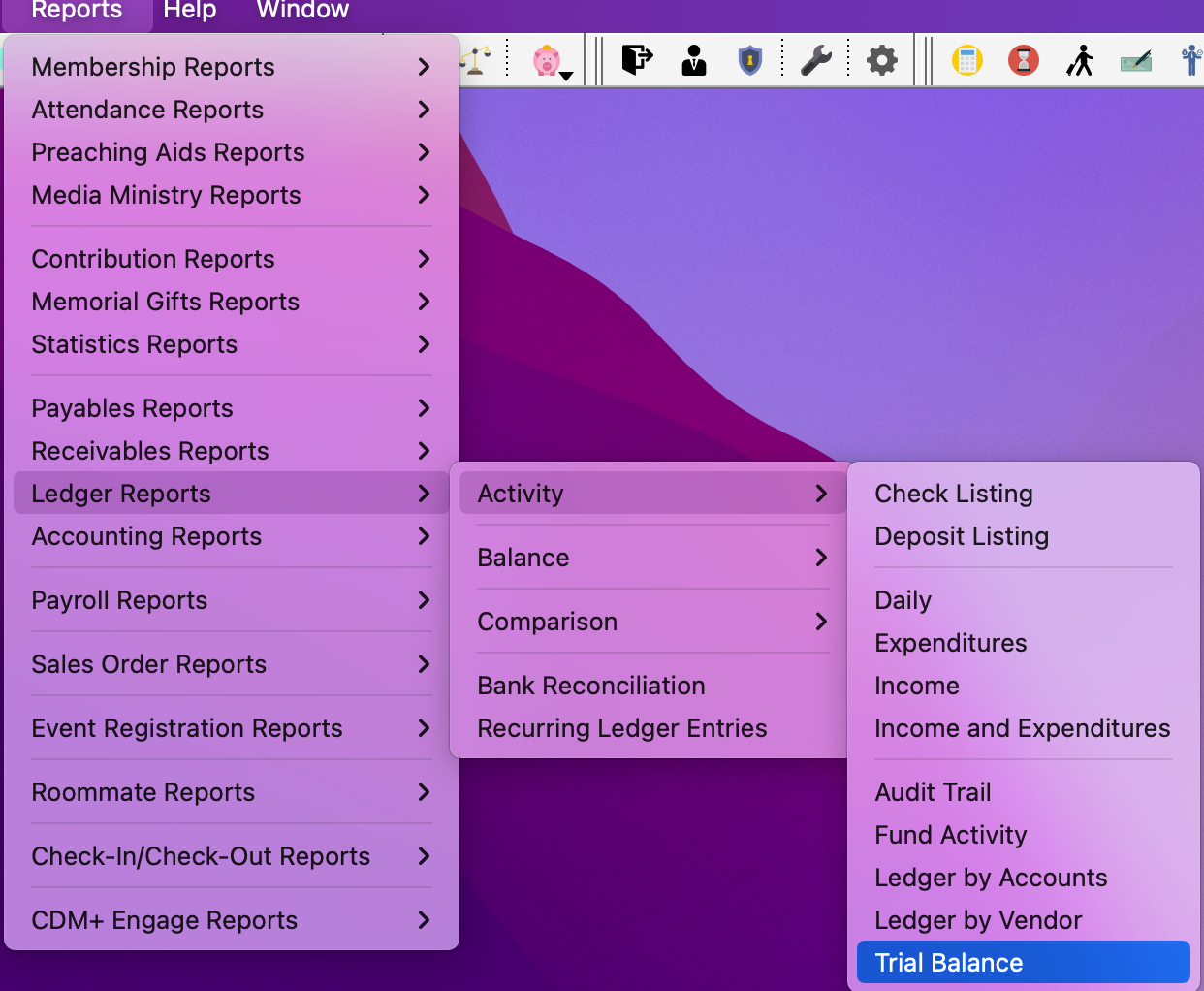Launch the calculator toolbar icon
The width and height of the screenshot is (1204, 991).
pos(966,59)
